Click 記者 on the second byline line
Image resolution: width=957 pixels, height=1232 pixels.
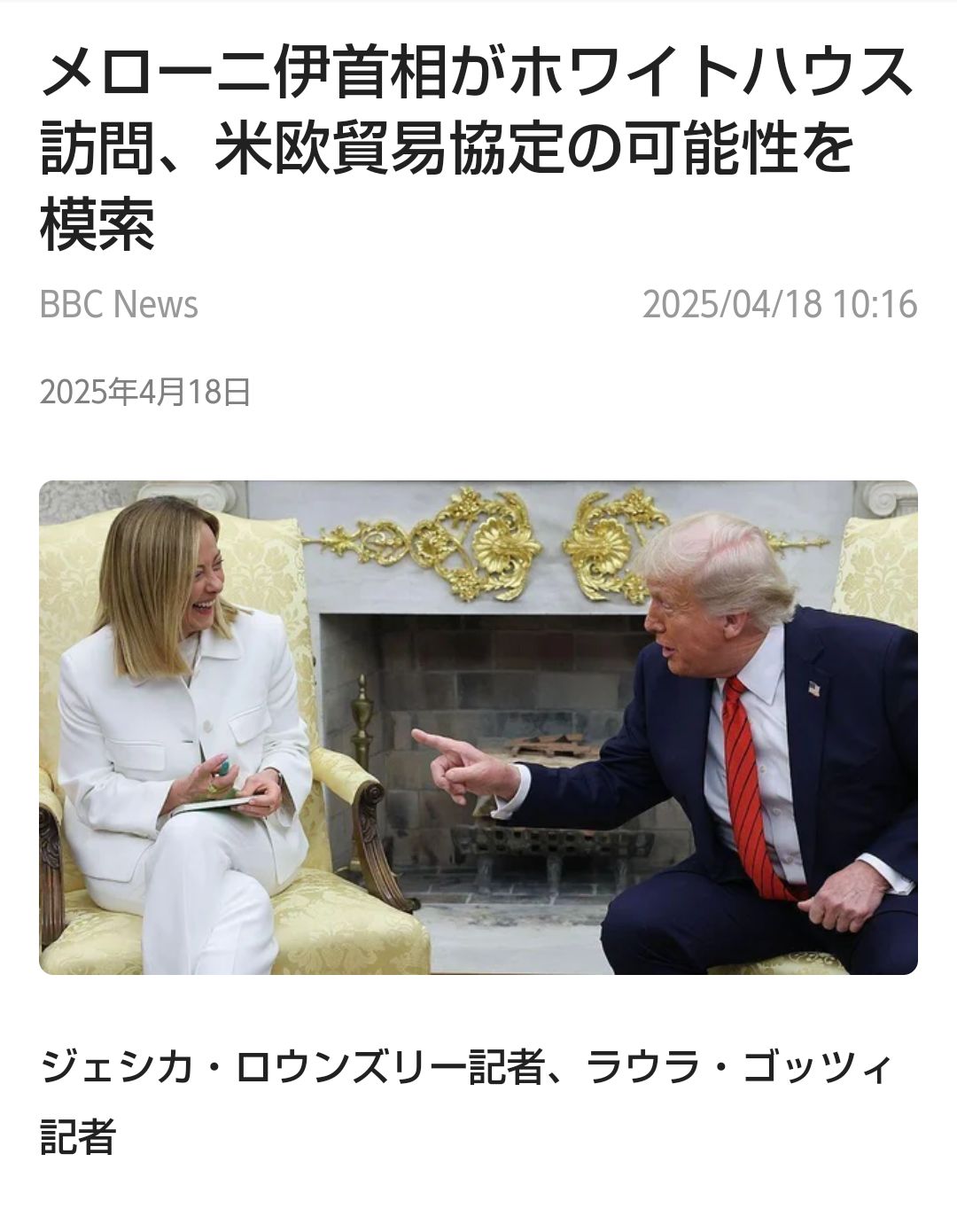[78, 1137]
